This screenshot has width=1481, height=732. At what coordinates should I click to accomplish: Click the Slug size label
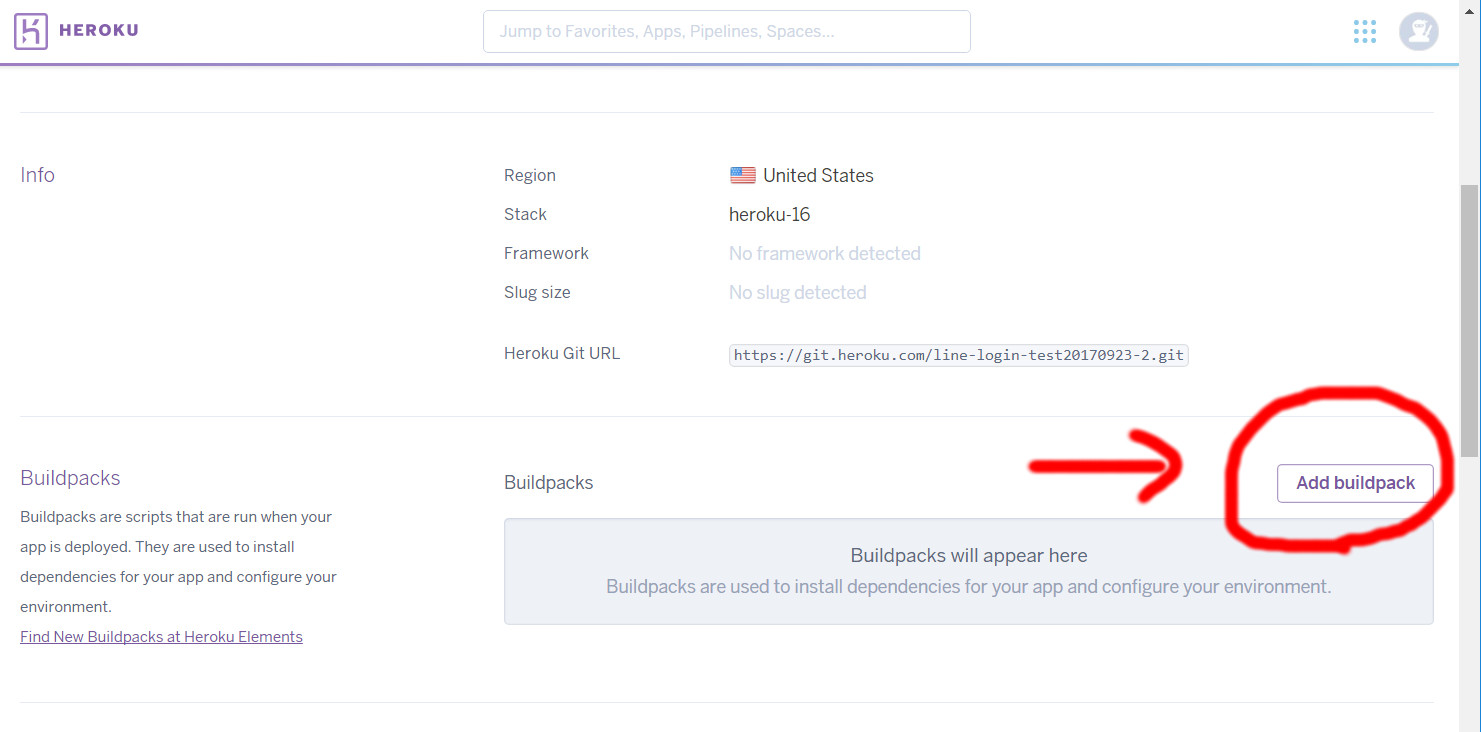[537, 292]
